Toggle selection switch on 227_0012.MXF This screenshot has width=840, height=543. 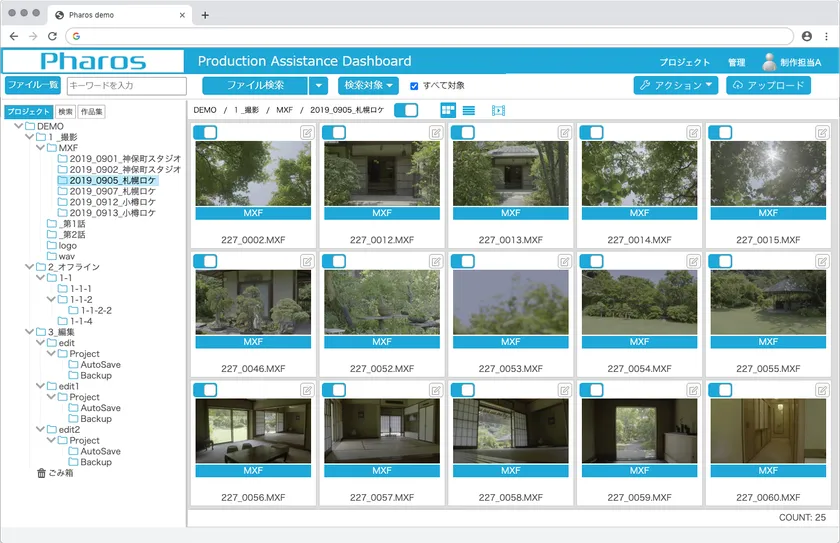tap(334, 133)
